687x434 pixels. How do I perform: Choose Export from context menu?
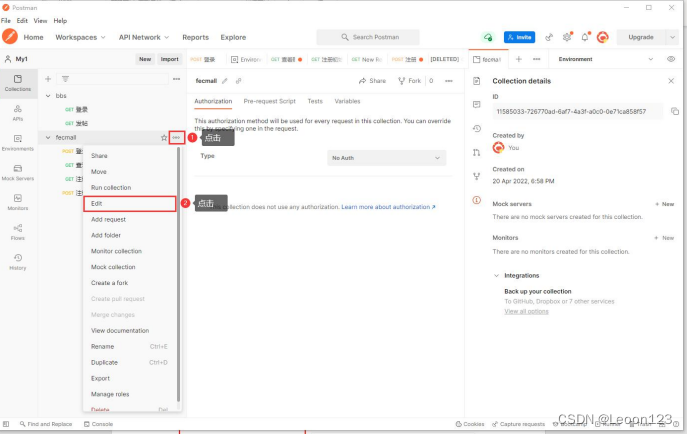(x=100, y=378)
